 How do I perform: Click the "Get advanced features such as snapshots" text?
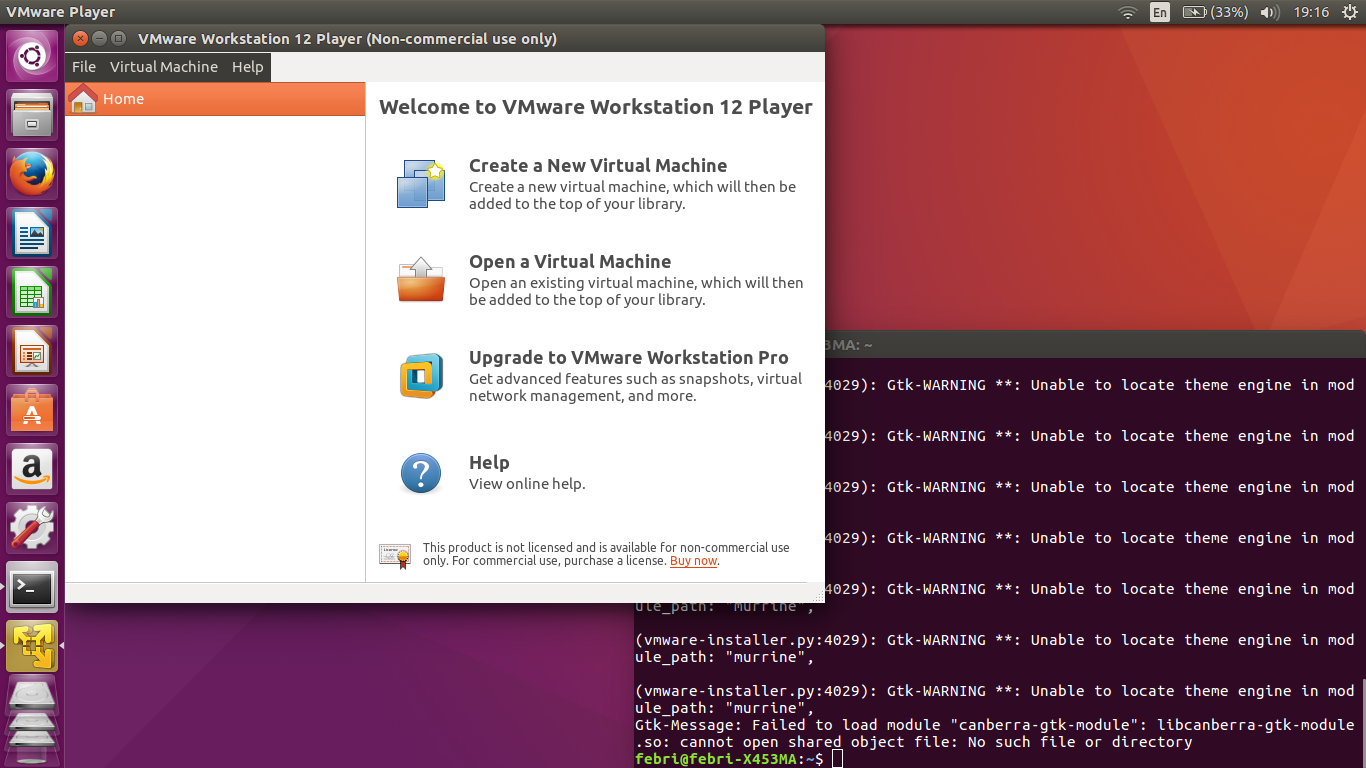pyautogui.click(x=635, y=388)
